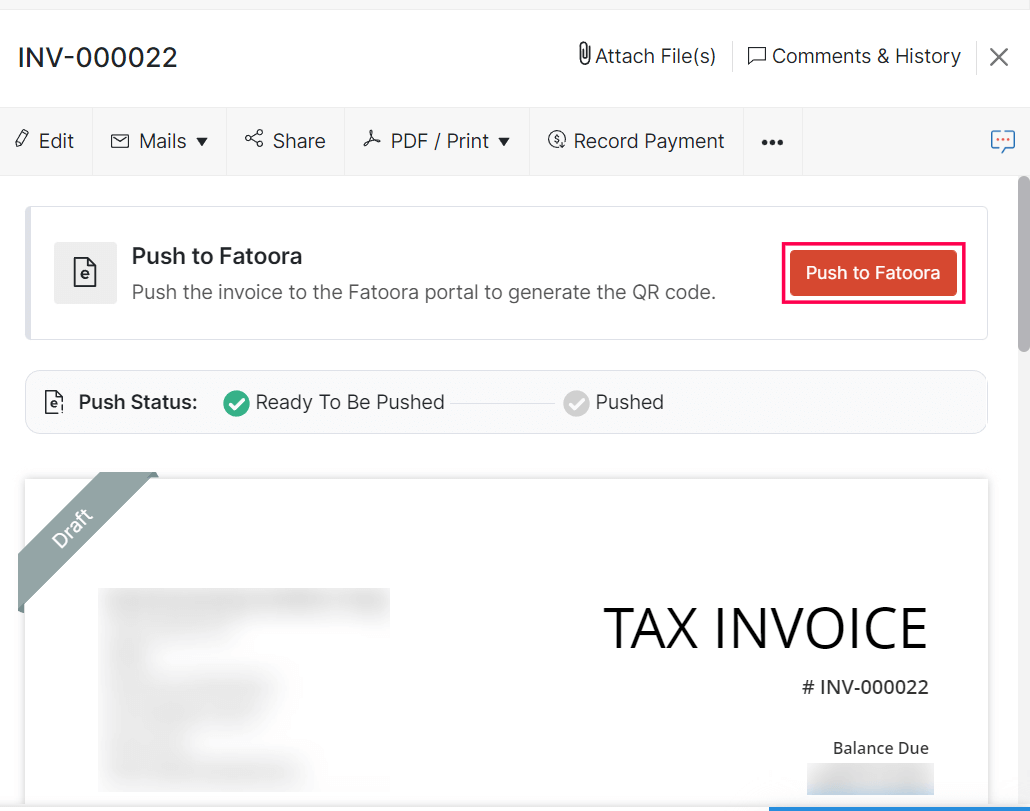Viewport: 1030px width, 811px height.
Task: Click the PDF acrobat icon
Action: tap(372, 139)
